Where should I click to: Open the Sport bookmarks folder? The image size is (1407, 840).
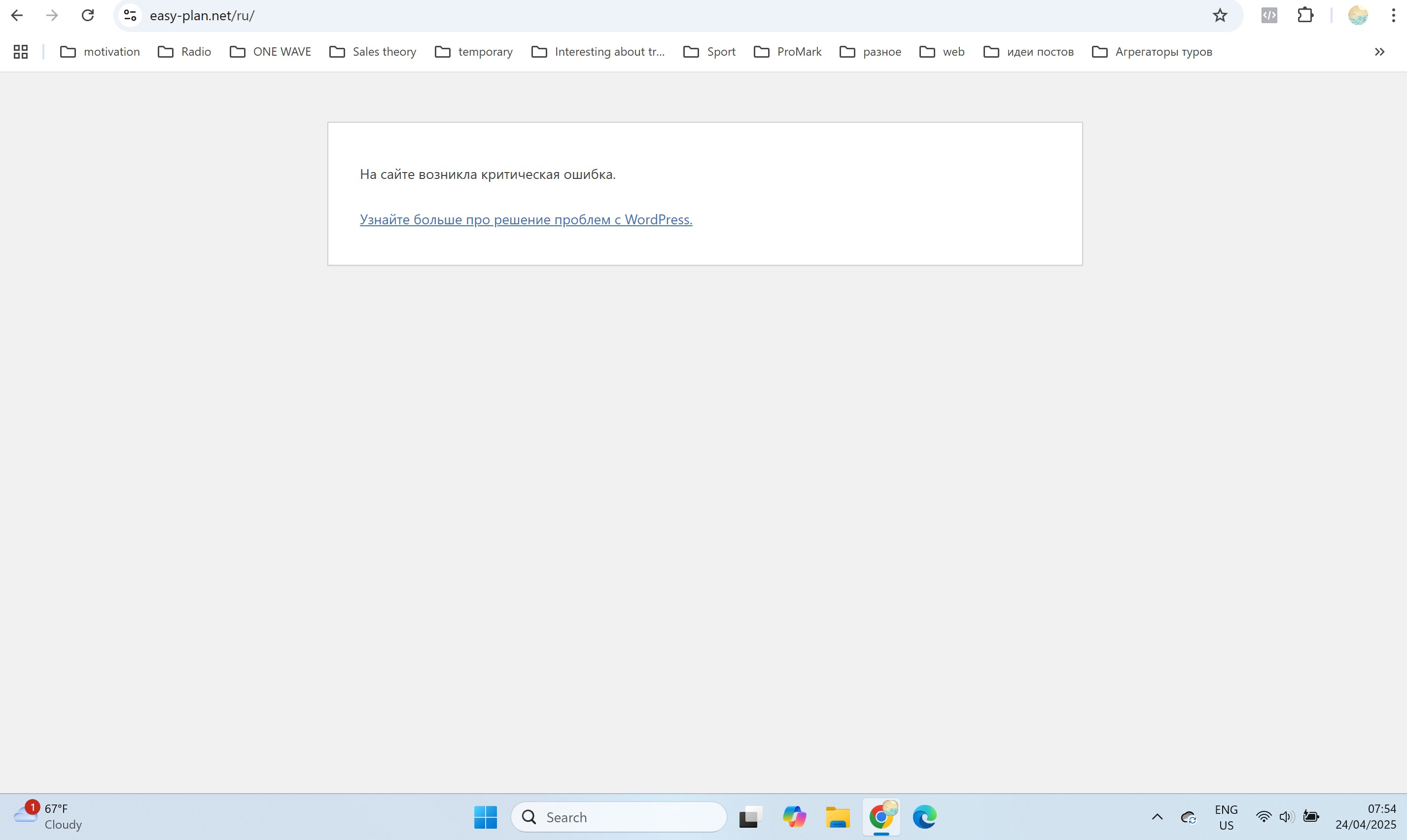[710, 51]
